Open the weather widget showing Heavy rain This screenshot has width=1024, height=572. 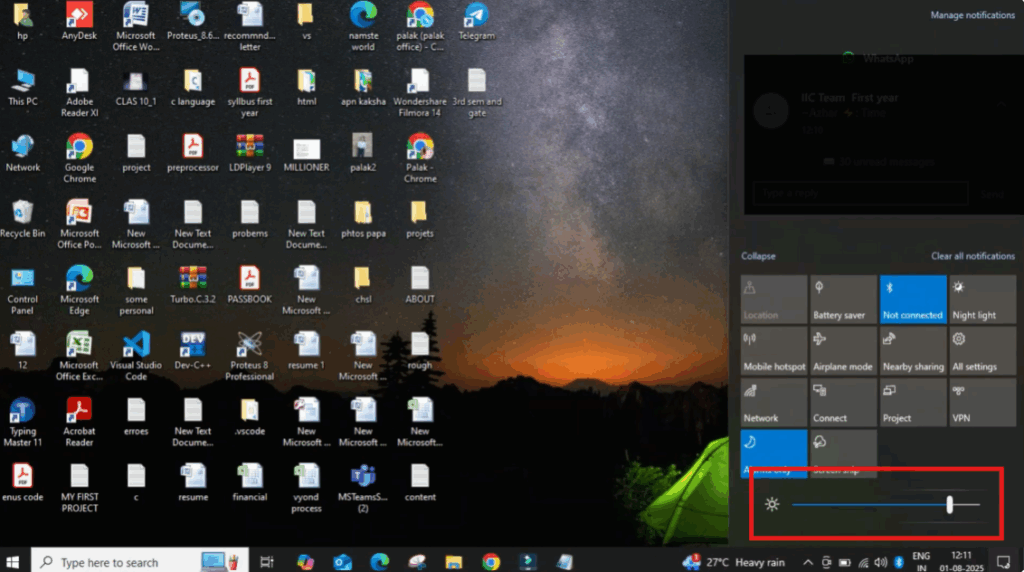pyautogui.click(x=733, y=562)
